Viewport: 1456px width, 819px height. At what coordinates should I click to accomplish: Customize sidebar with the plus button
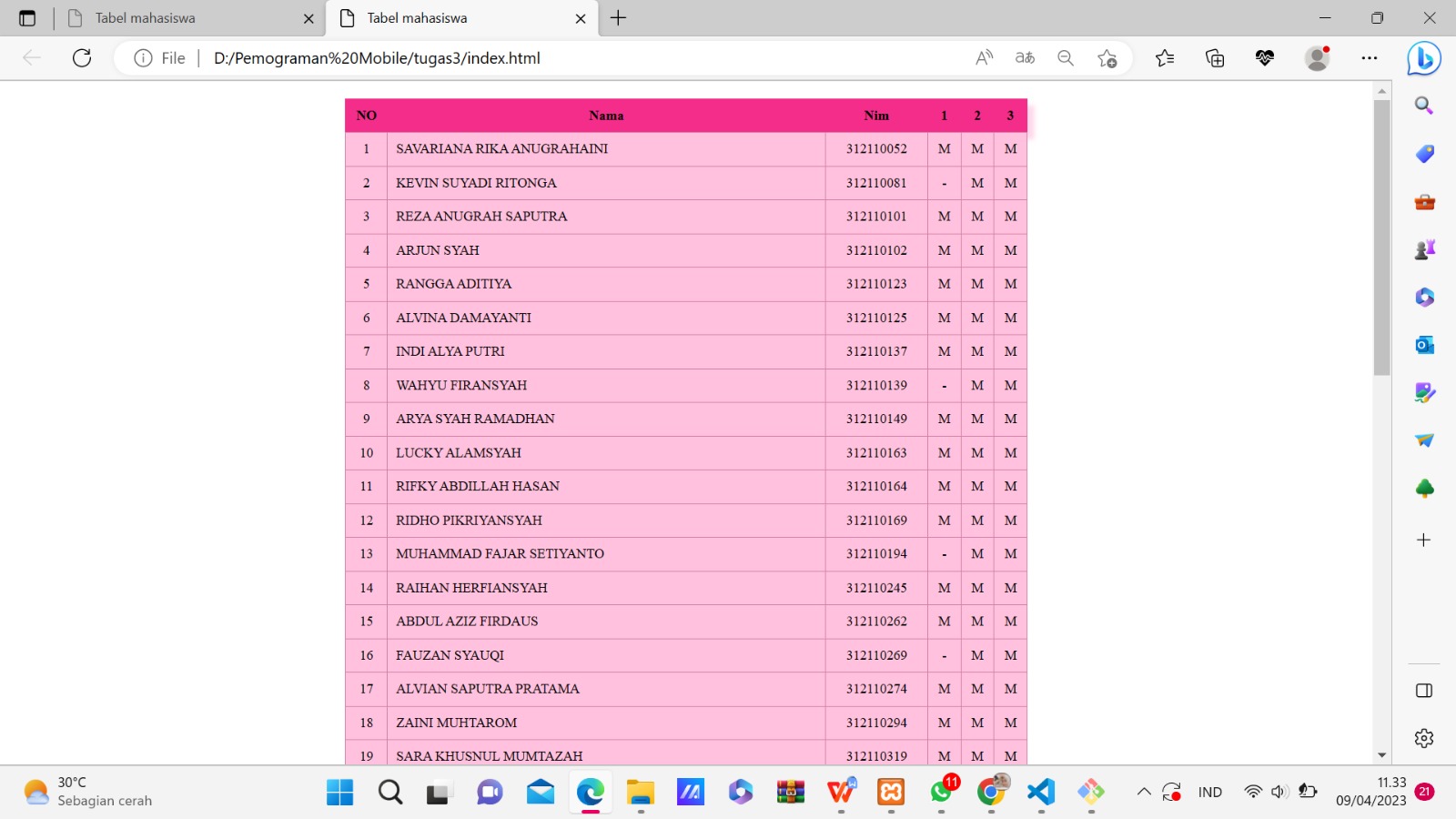coord(1424,540)
